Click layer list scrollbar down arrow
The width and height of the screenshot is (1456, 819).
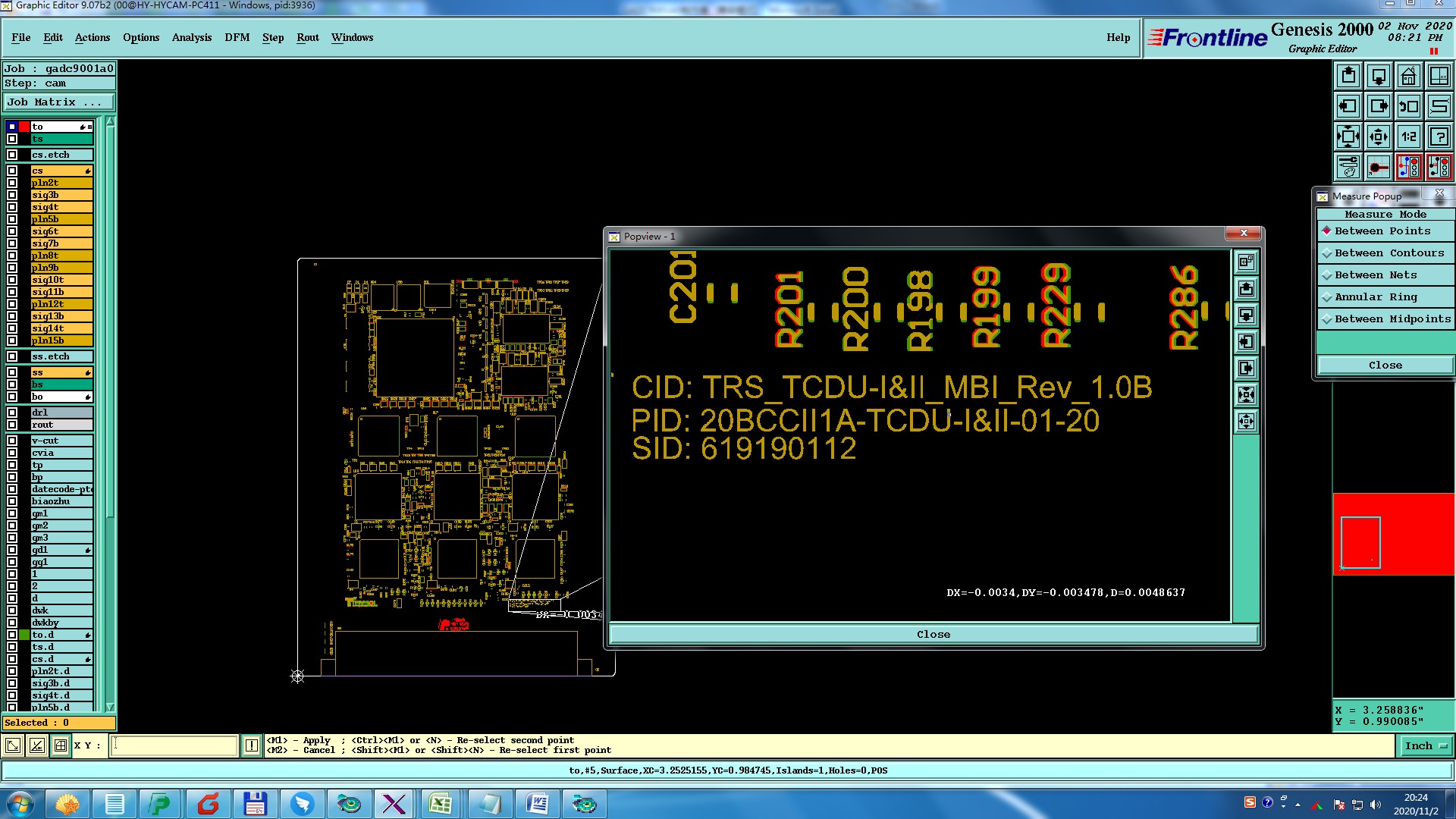pos(110,707)
